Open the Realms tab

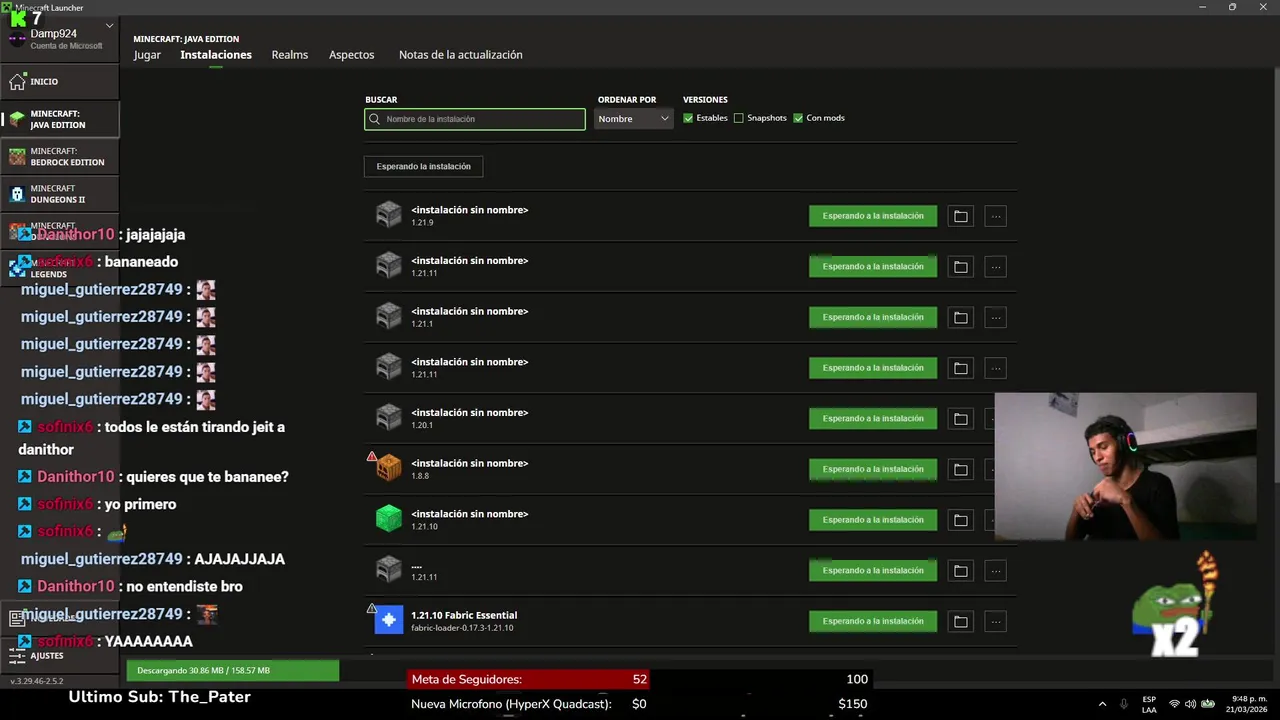(290, 55)
